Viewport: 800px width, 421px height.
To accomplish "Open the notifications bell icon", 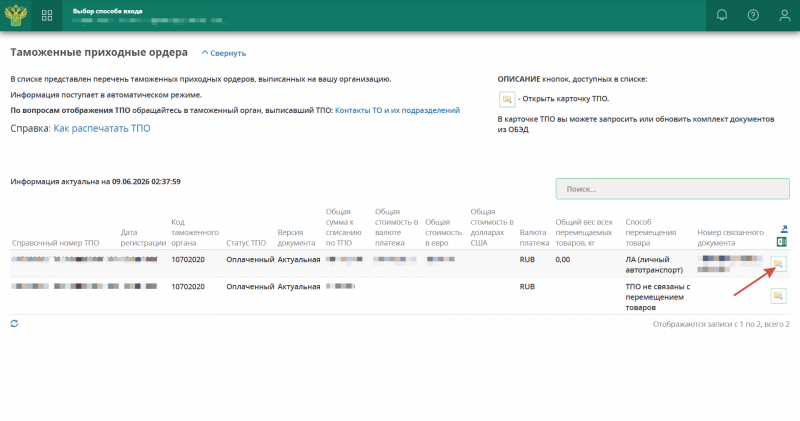I will pyautogui.click(x=721, y=15).
